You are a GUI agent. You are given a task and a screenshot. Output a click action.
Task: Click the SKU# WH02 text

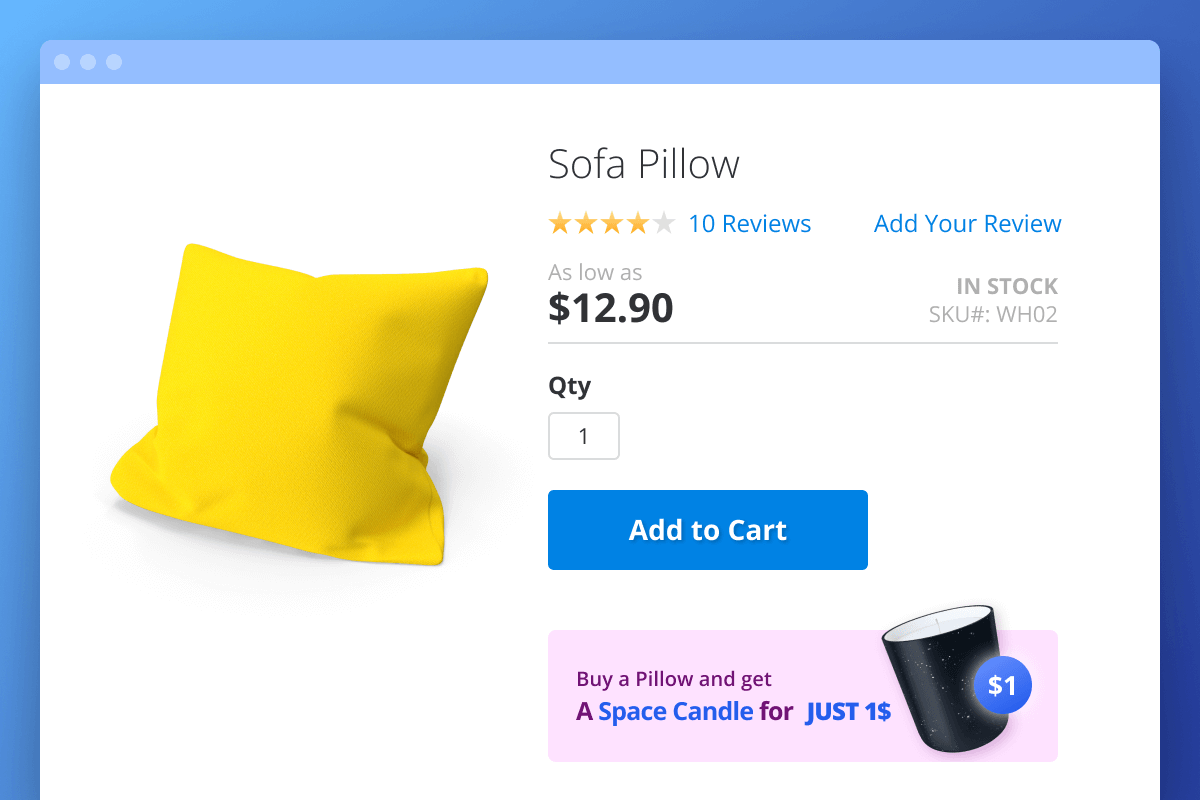tap(993, 315)
